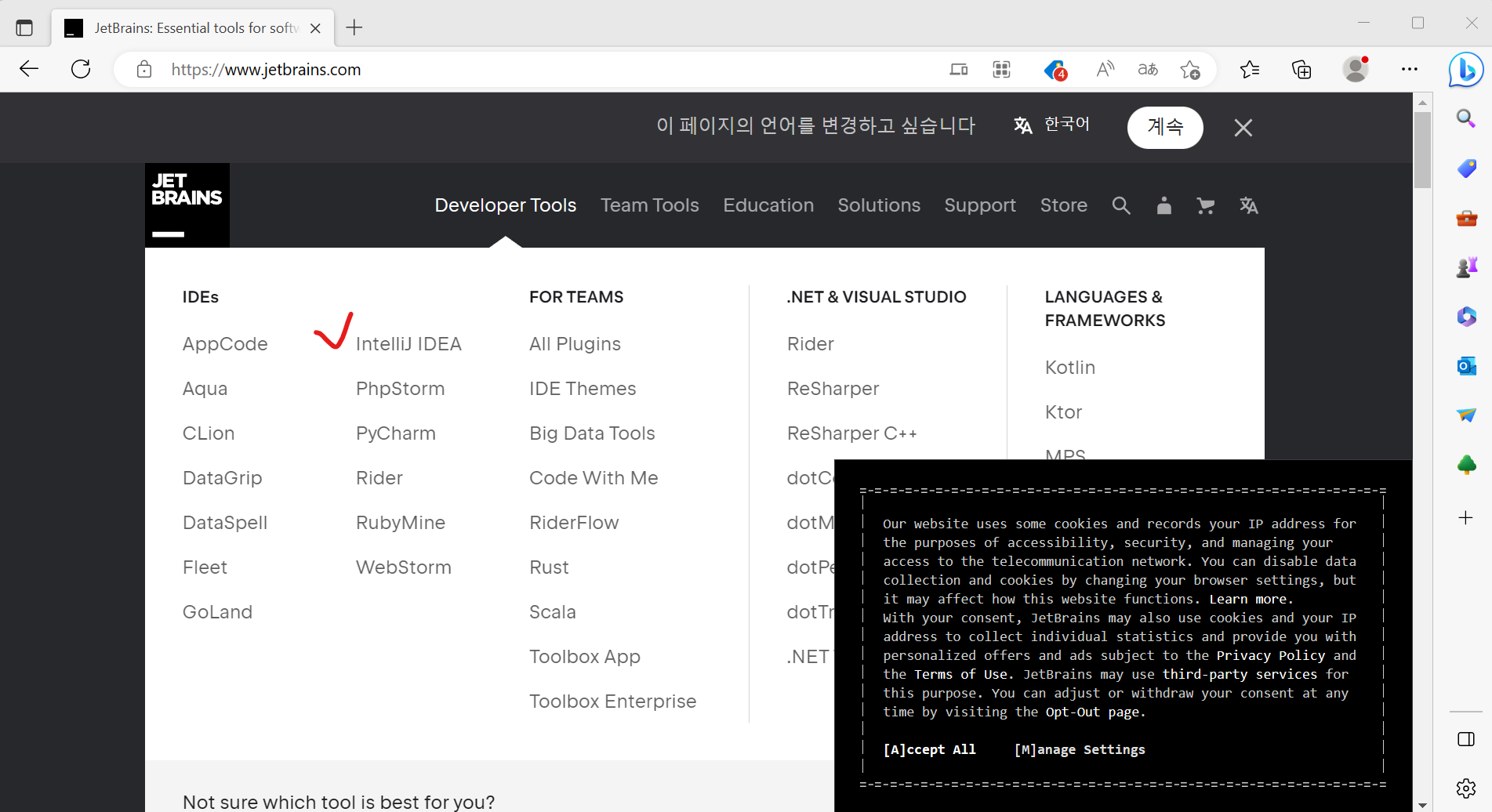Open the Solutions menu

click(879, 205)
